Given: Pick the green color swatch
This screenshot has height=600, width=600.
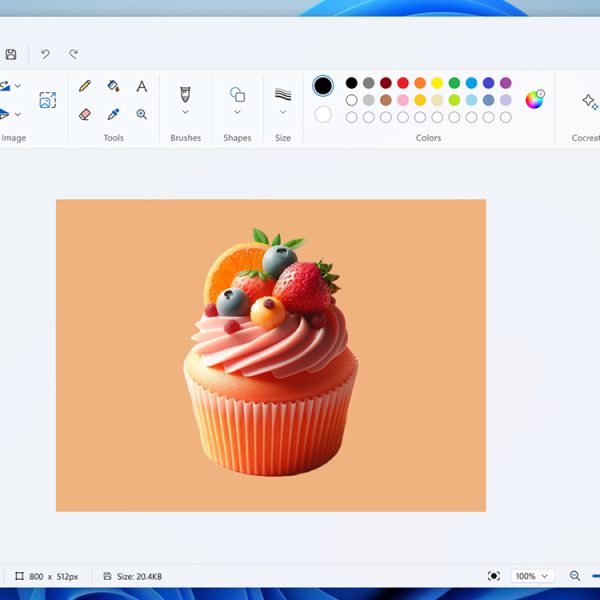Looking at the screenshot, I should [454, 83].
